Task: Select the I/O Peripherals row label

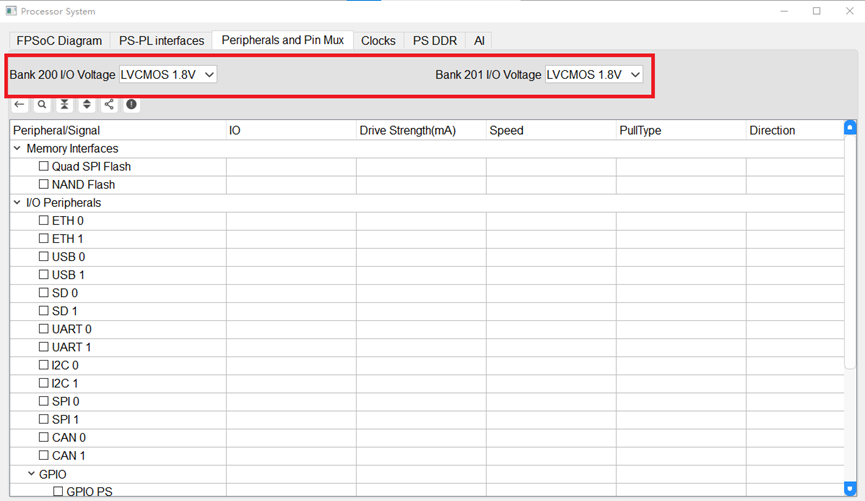Action: (64, 202)
